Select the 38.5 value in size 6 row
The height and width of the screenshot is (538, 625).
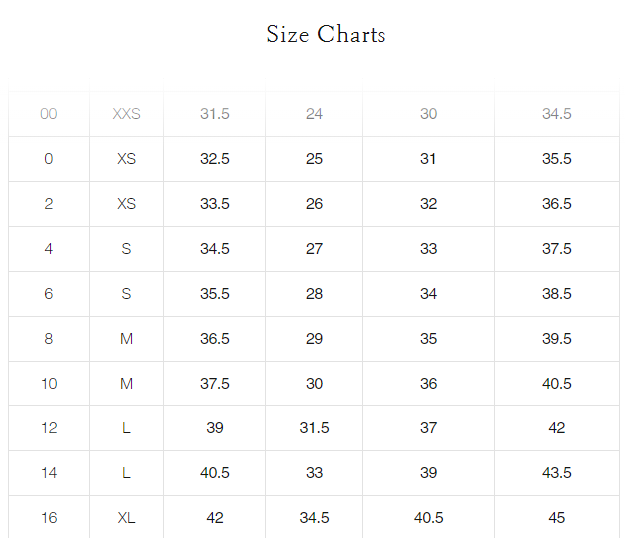[x=557, y=294]
